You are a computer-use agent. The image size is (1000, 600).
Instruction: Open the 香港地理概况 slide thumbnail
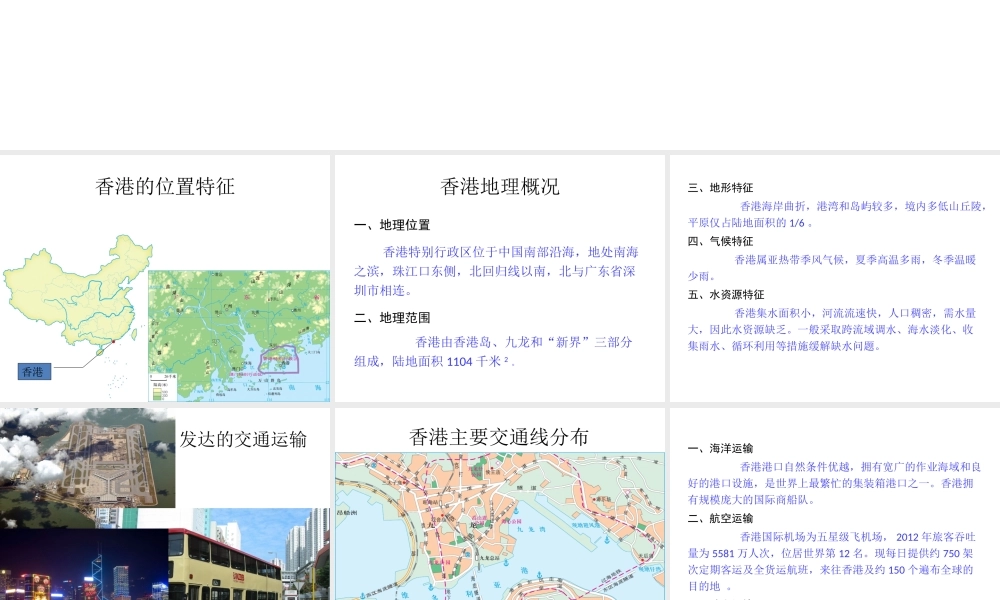499,279
